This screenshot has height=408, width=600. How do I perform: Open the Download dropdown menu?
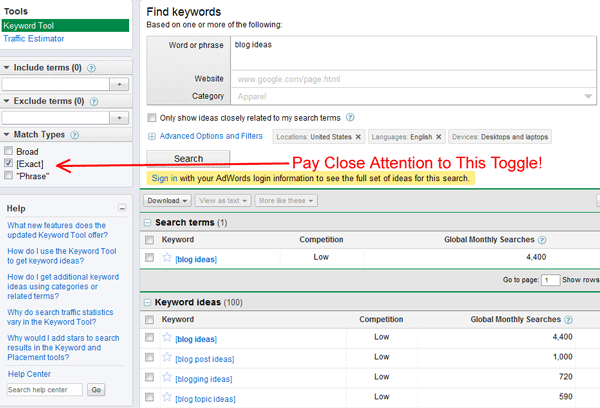pos(169,201)
